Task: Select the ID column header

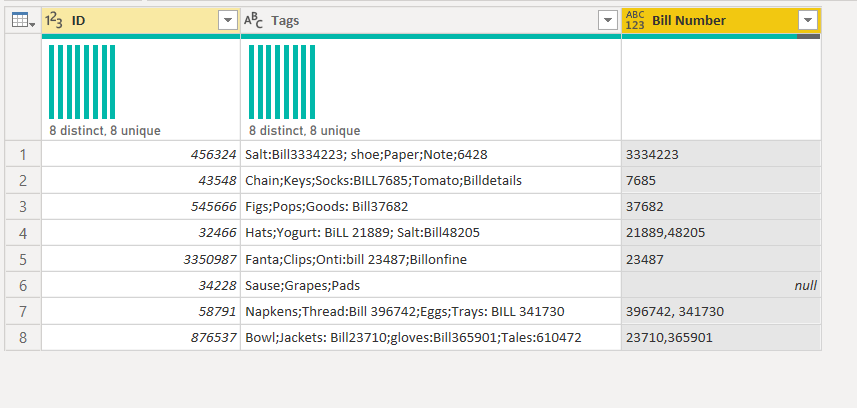Action: click(x=141, y=21)
